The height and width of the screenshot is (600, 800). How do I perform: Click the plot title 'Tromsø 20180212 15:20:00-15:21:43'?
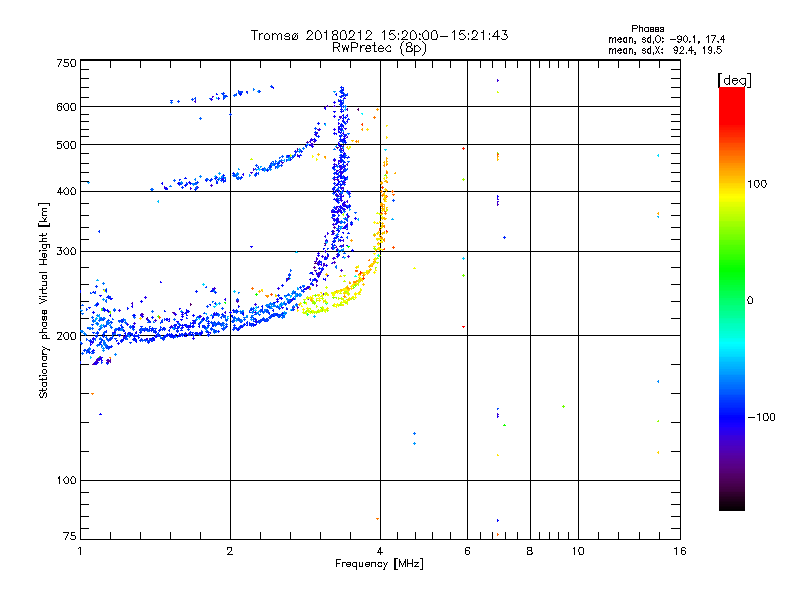(379, 35)
